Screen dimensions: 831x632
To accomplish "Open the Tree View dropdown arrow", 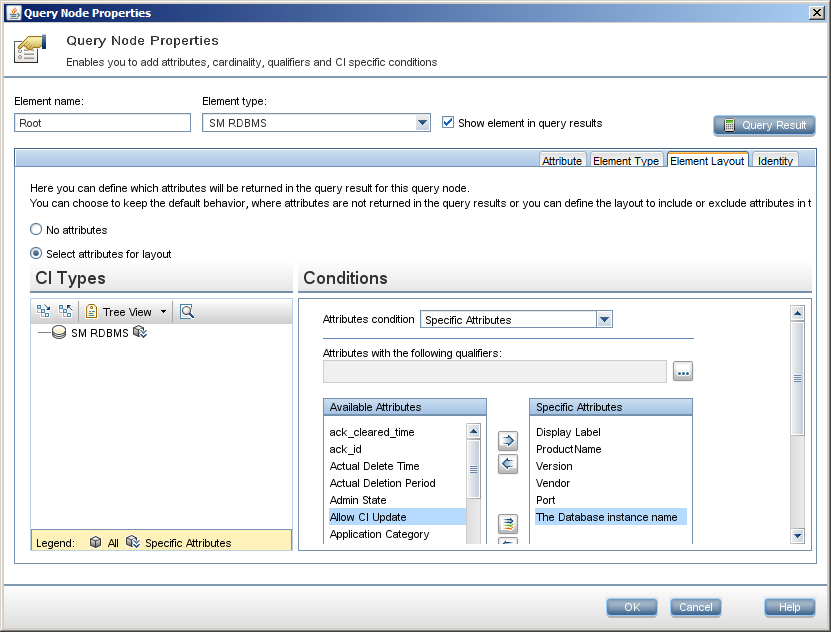I will coord(163,311).
